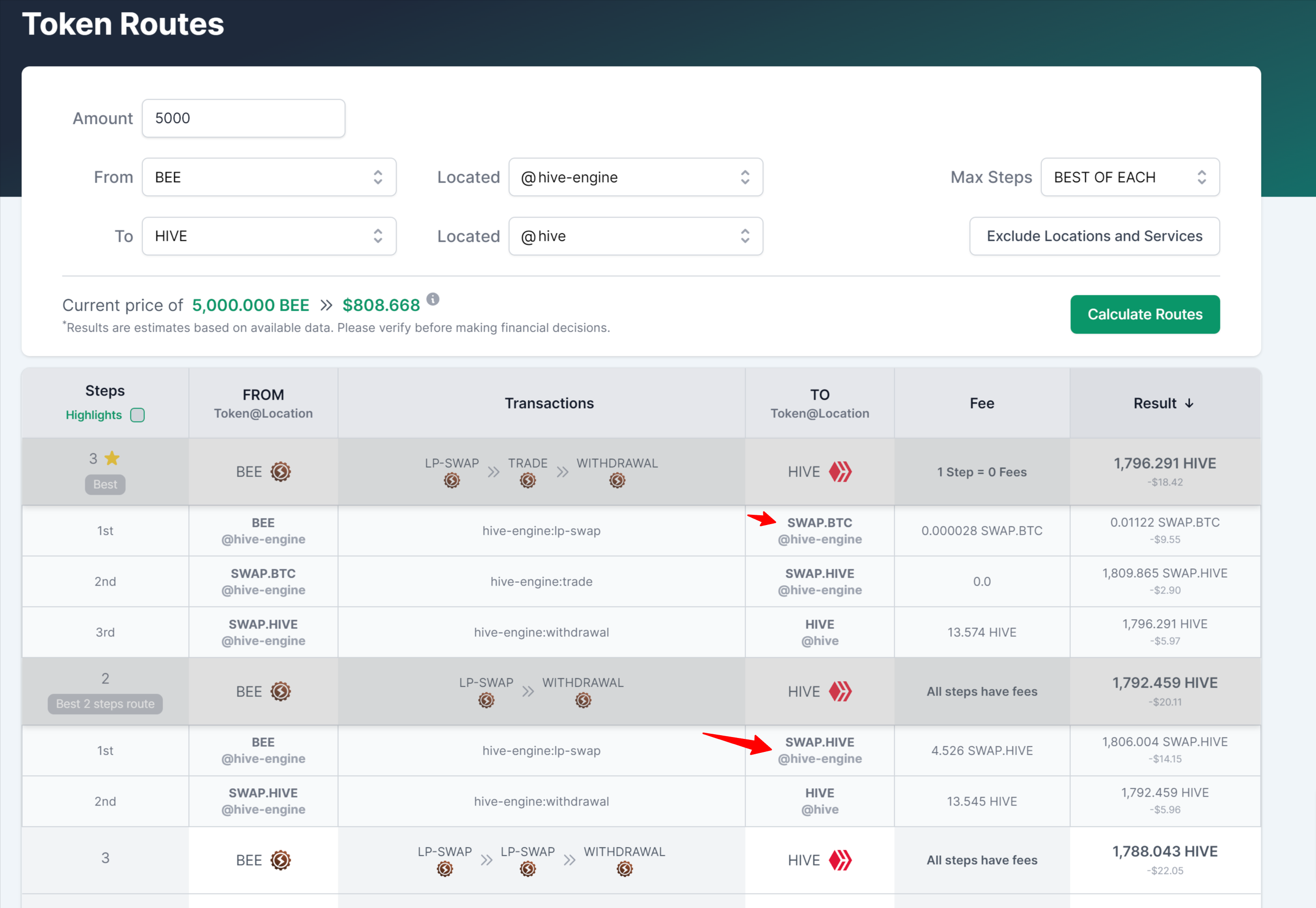Image resolution: width=1316 pixels, height=908 pixels.
Task: Open Max Steps dropdown BEST OF EACH
Action: [x=1130, y=177]
